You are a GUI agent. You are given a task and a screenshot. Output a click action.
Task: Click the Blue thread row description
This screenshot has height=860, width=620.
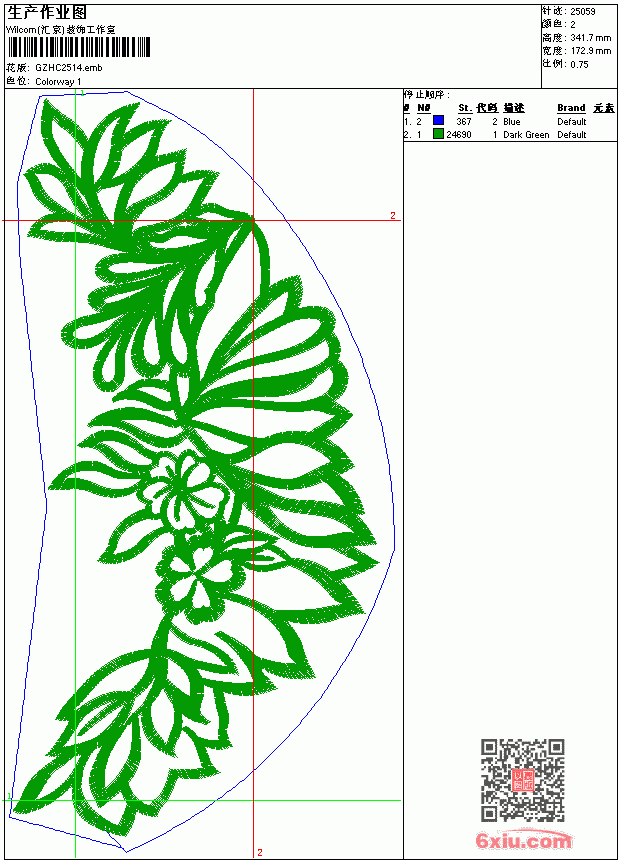coord(511,122)
